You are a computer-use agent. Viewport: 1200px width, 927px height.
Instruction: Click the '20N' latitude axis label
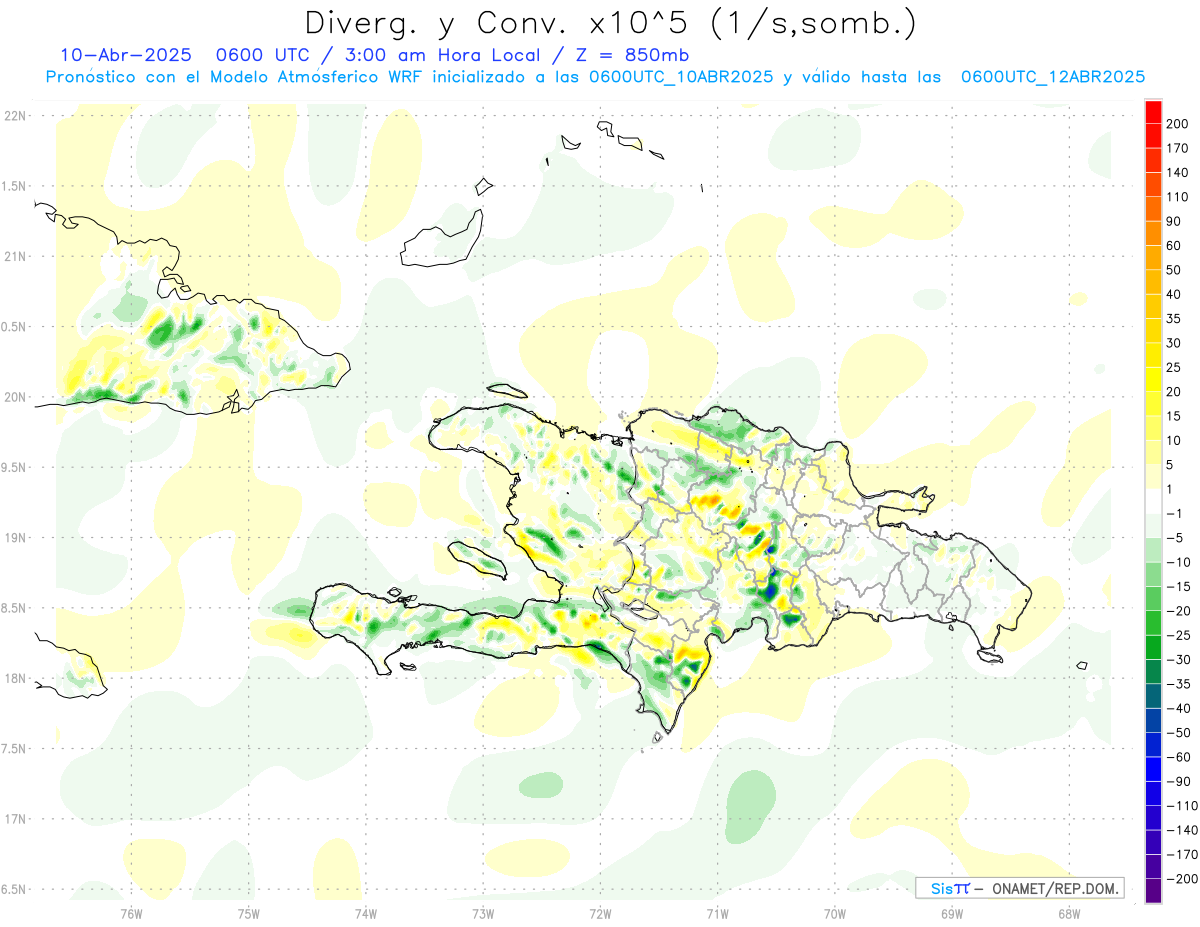tap(14, 397)
